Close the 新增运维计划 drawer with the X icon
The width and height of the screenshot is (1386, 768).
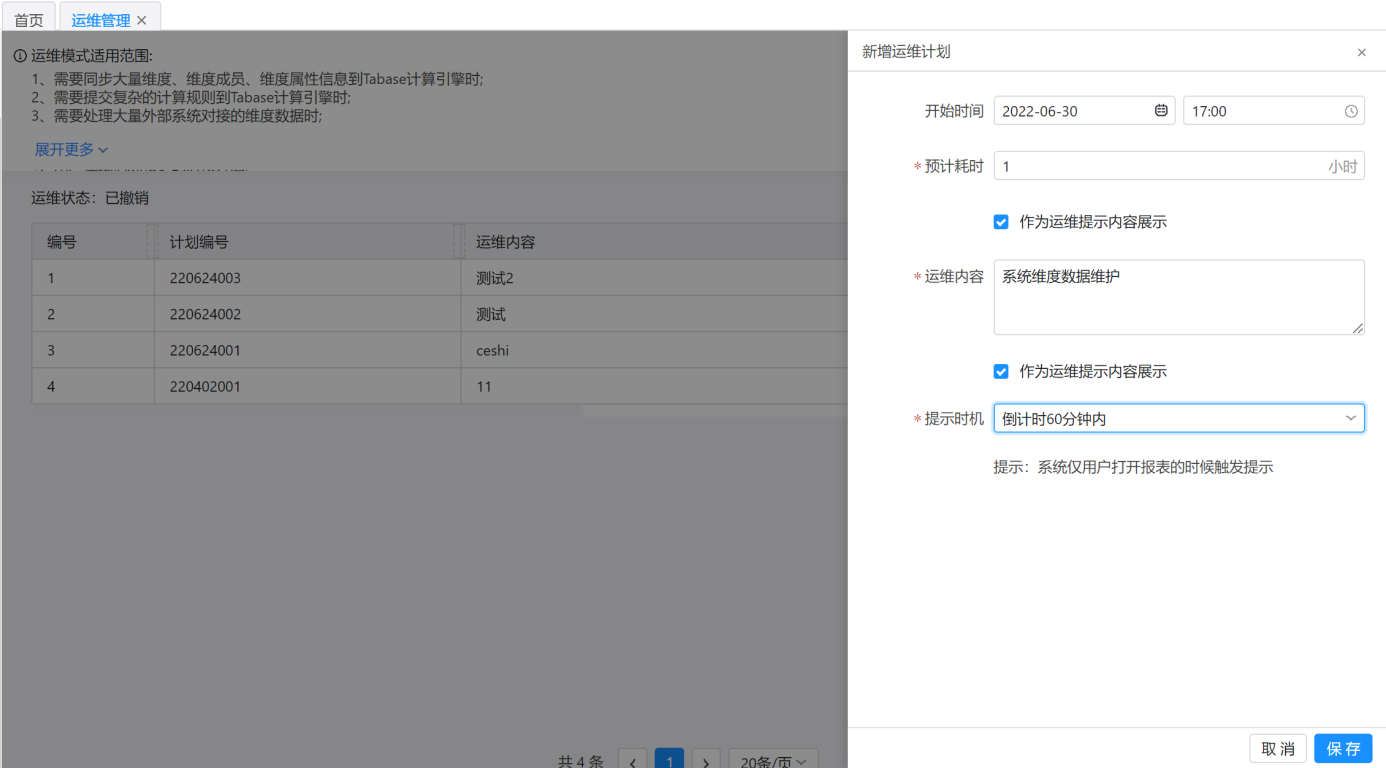[1361, 52]
